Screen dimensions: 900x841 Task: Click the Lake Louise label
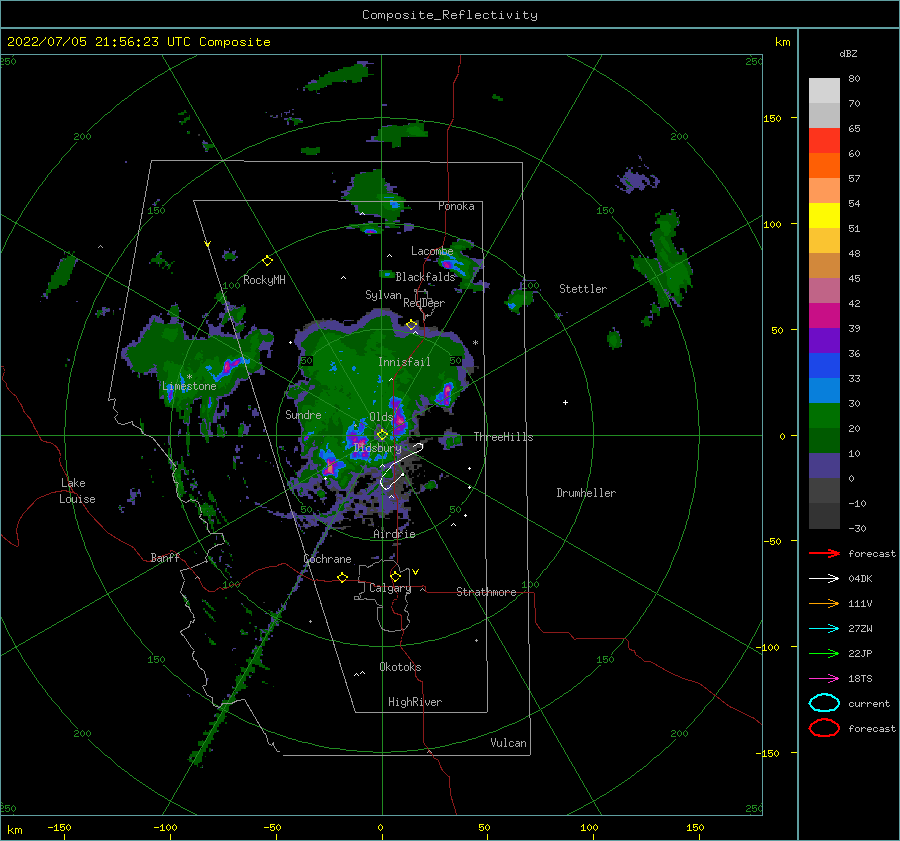tap(77, 491)
